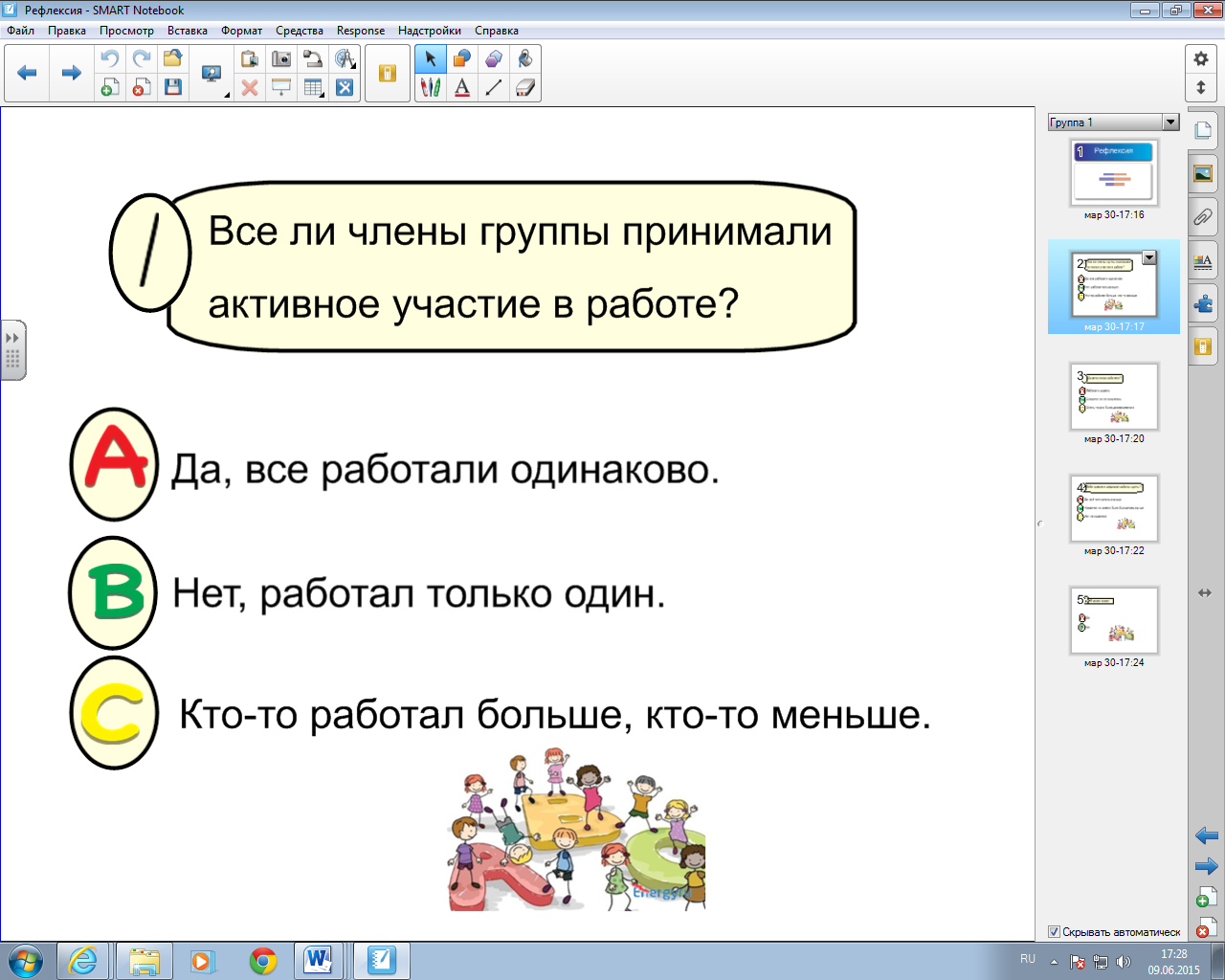This screenshot has width=1225, height=980.
Task: Open the Gallery tab in the sidebar
Action: point(1203,174)
